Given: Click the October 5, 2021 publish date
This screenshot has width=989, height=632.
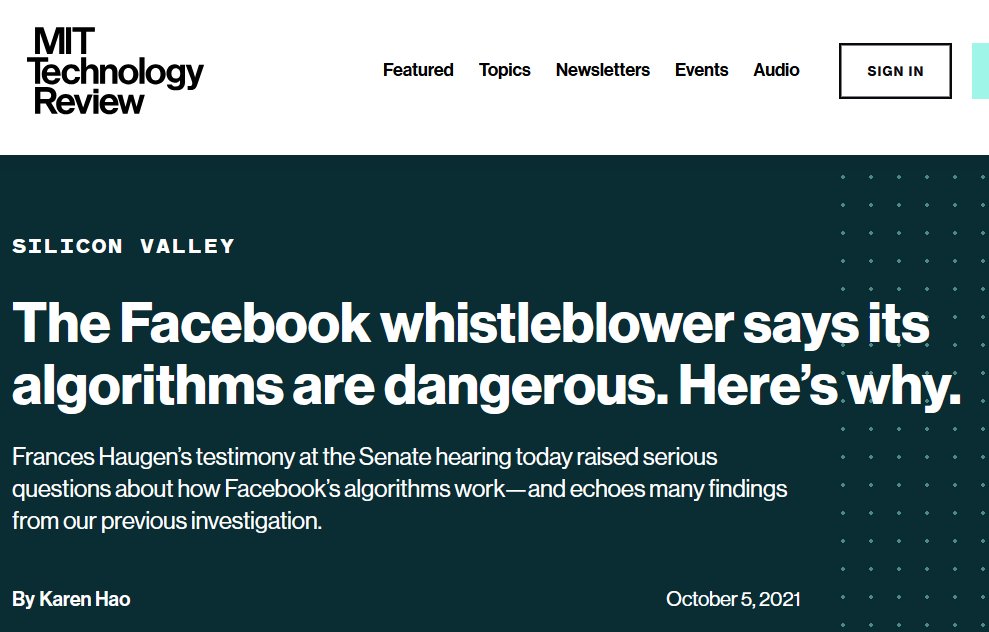Looking at the screenshot, I should click(733, 599).
